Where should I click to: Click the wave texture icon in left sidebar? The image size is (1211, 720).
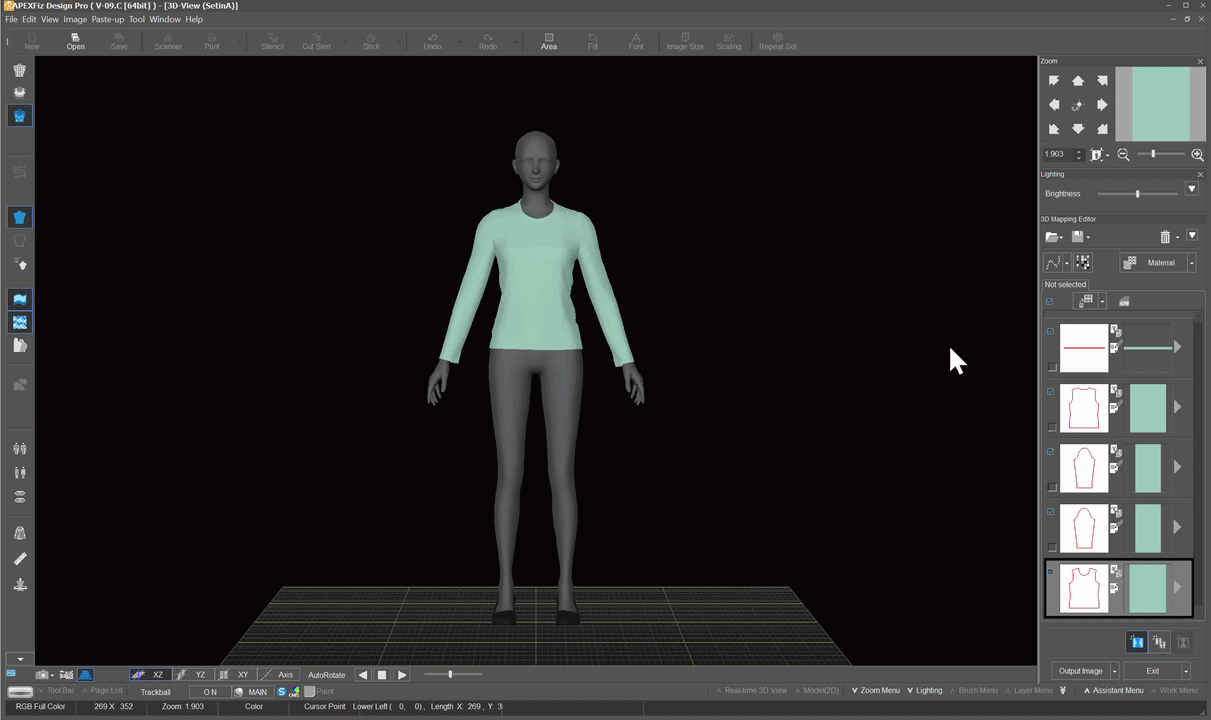click(x=19, y=299)
